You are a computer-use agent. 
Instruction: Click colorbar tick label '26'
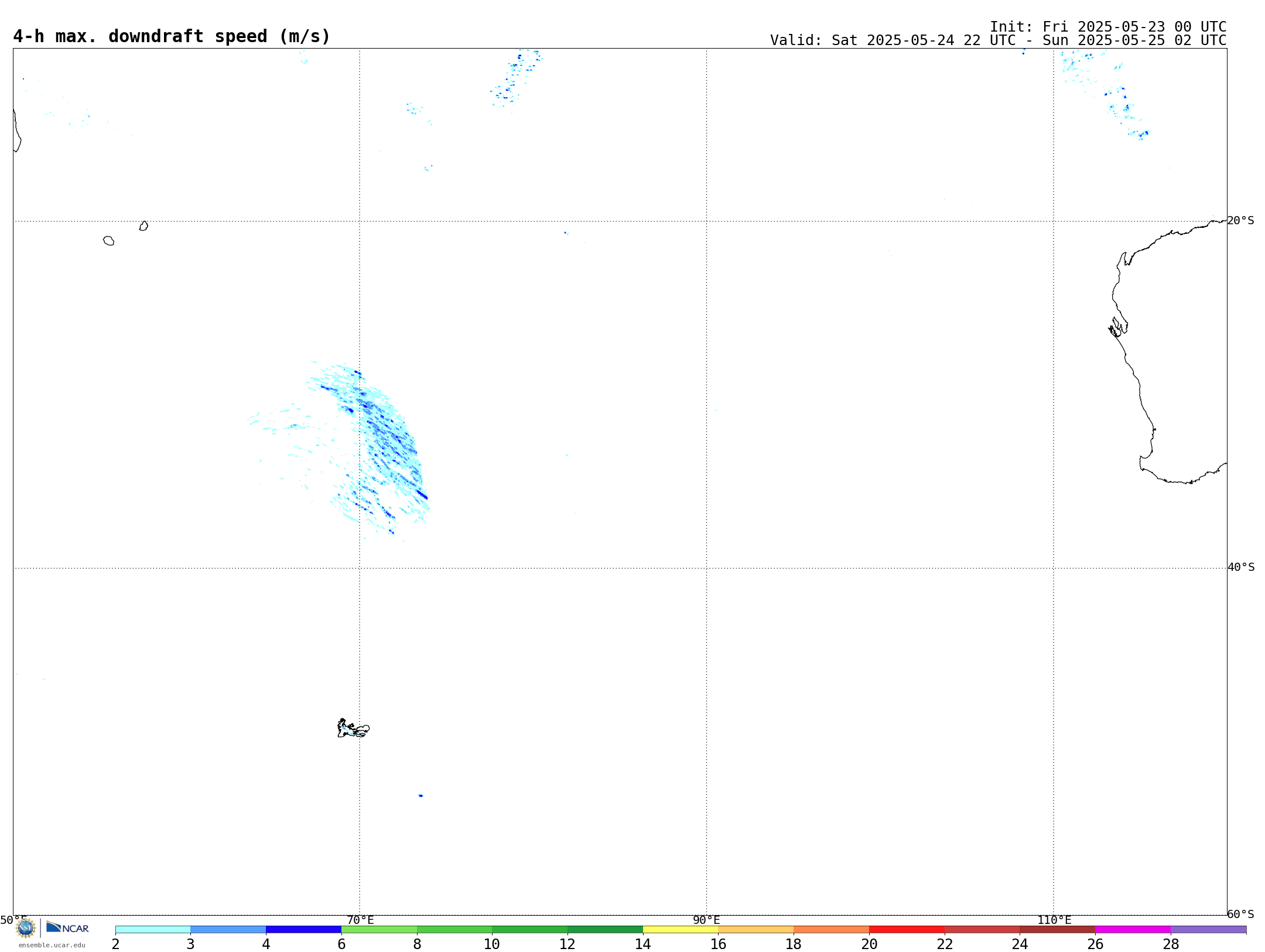point(1095,944)
